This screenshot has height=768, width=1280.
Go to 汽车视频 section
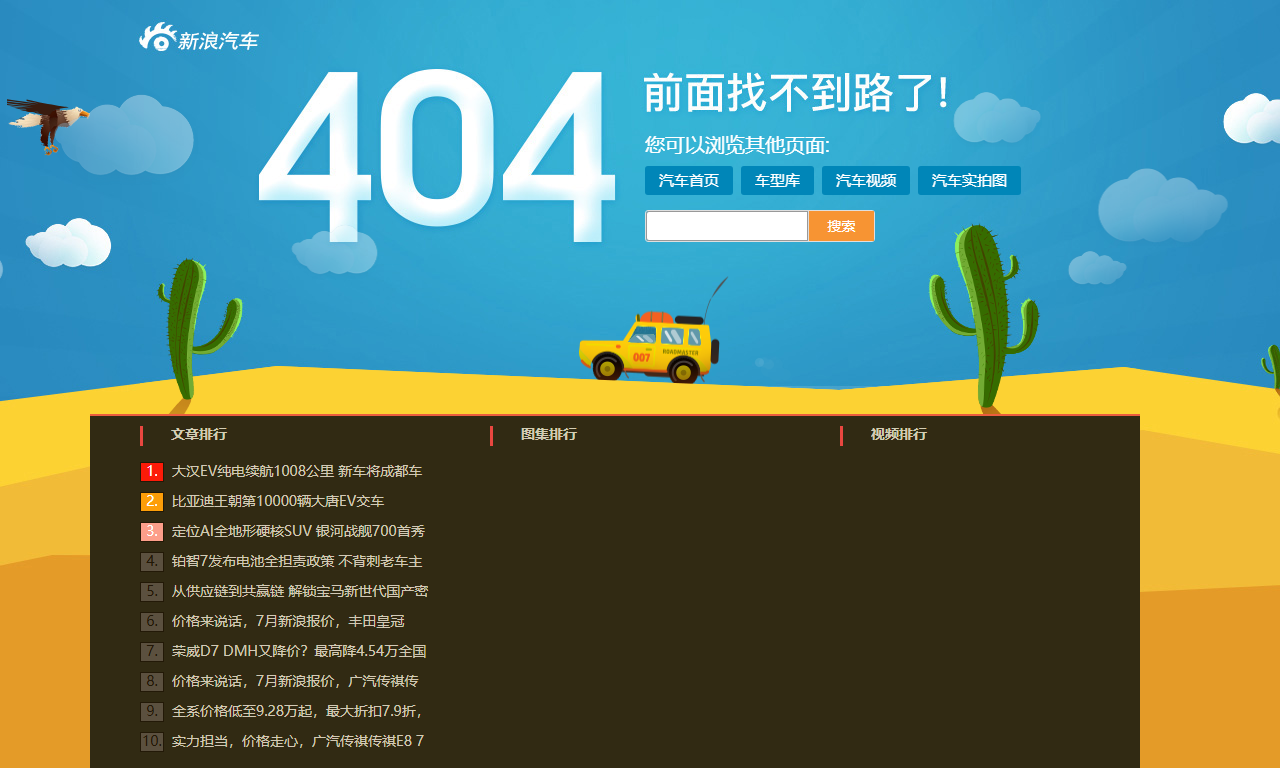point(866,181)
